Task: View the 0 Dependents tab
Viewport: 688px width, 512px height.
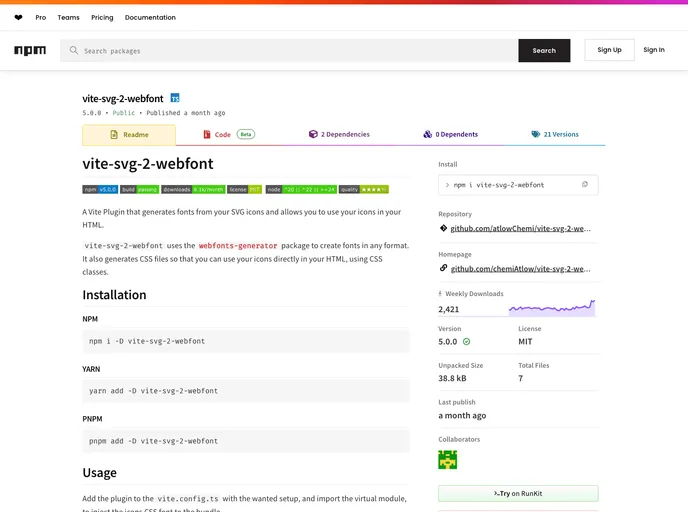Action: point(451,134)
